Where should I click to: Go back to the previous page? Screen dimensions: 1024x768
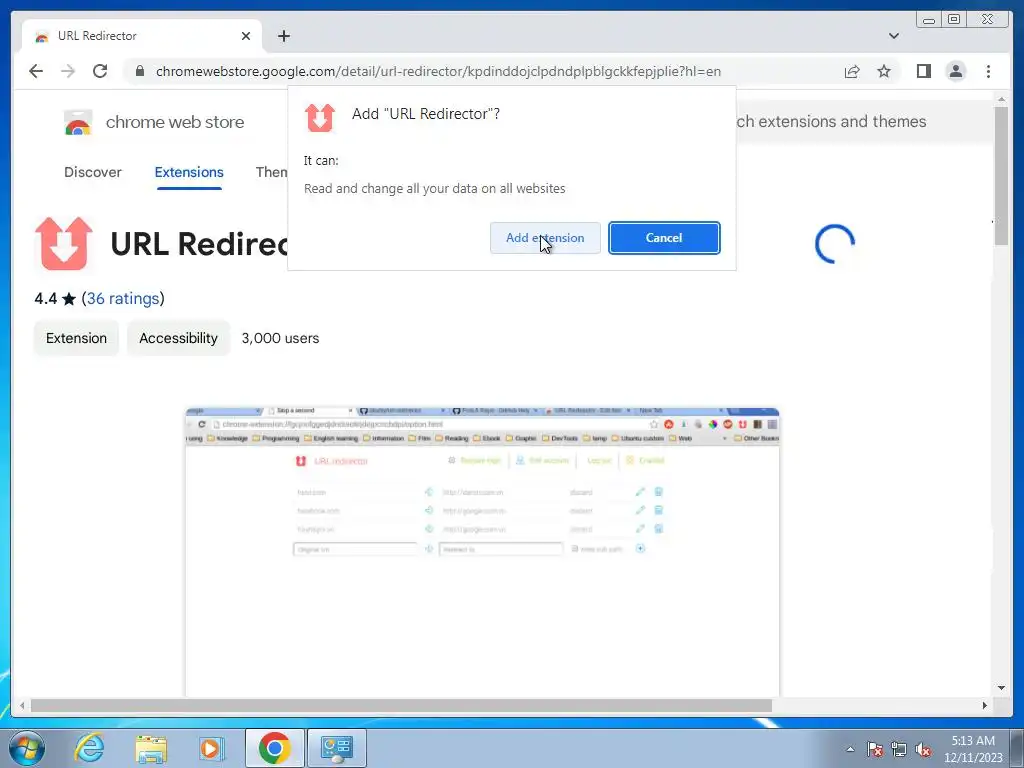pyautogui.click(x=36, y=71)
